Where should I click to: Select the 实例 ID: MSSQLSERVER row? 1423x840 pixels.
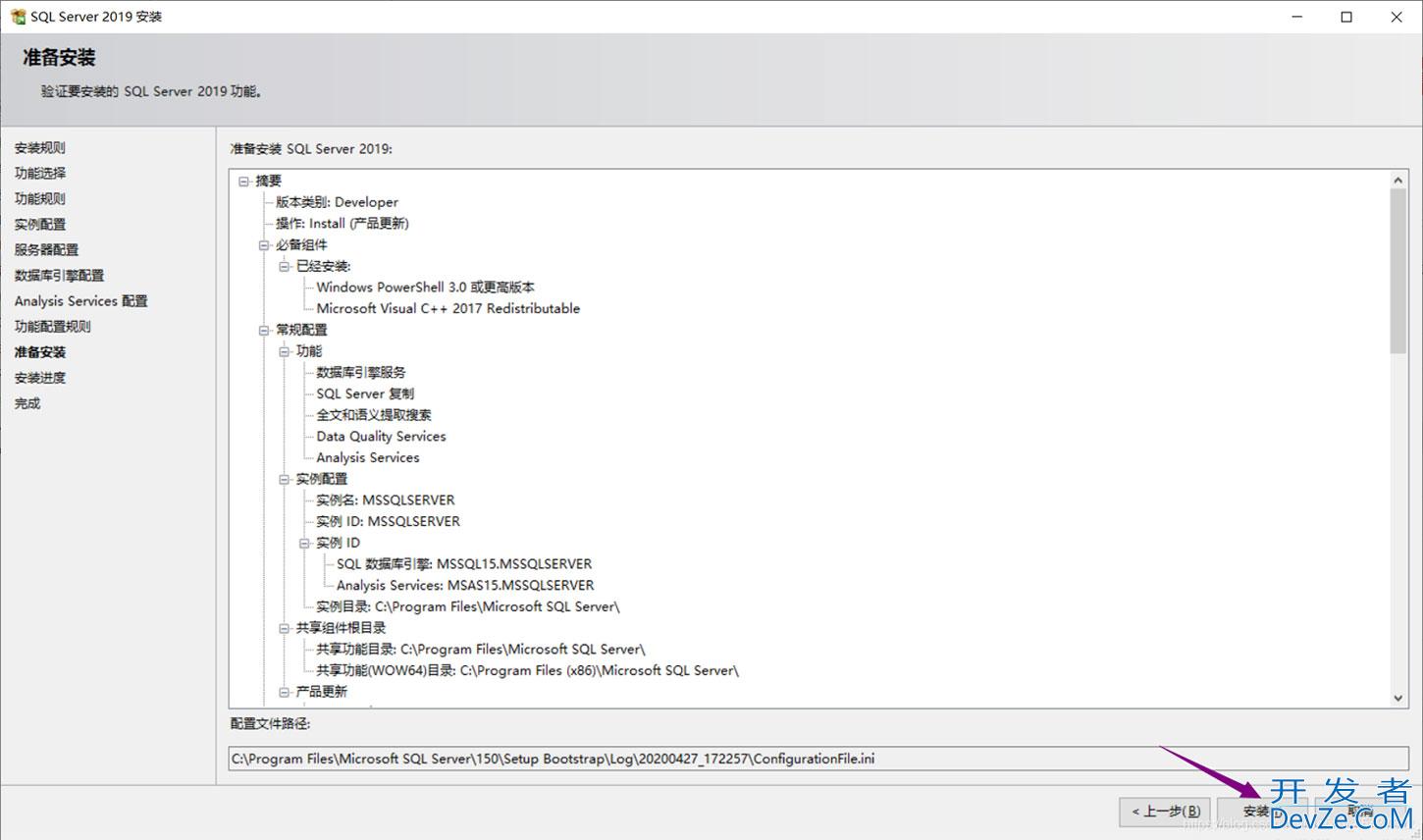pos(388,521)
